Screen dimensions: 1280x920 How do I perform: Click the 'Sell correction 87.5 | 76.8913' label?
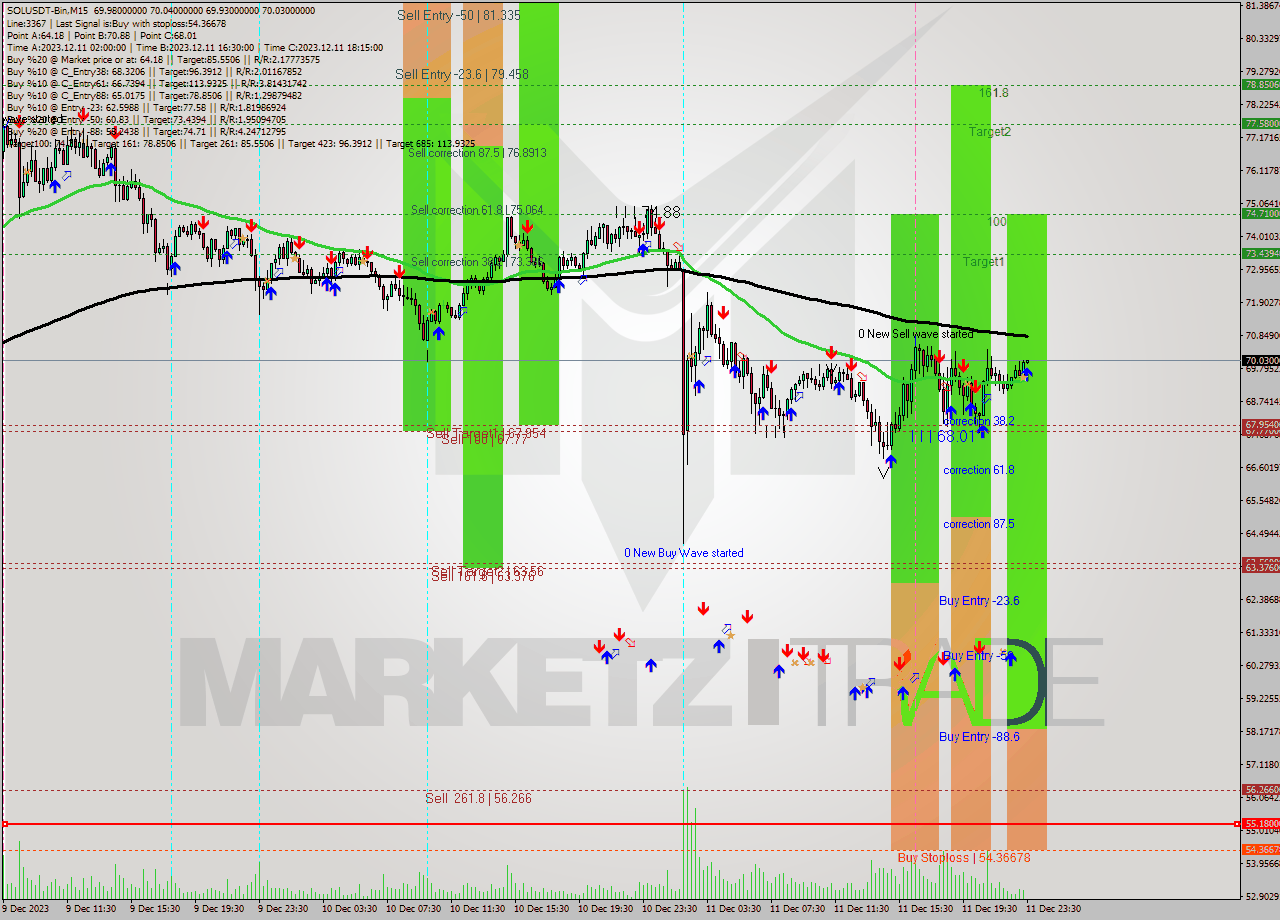477,153
